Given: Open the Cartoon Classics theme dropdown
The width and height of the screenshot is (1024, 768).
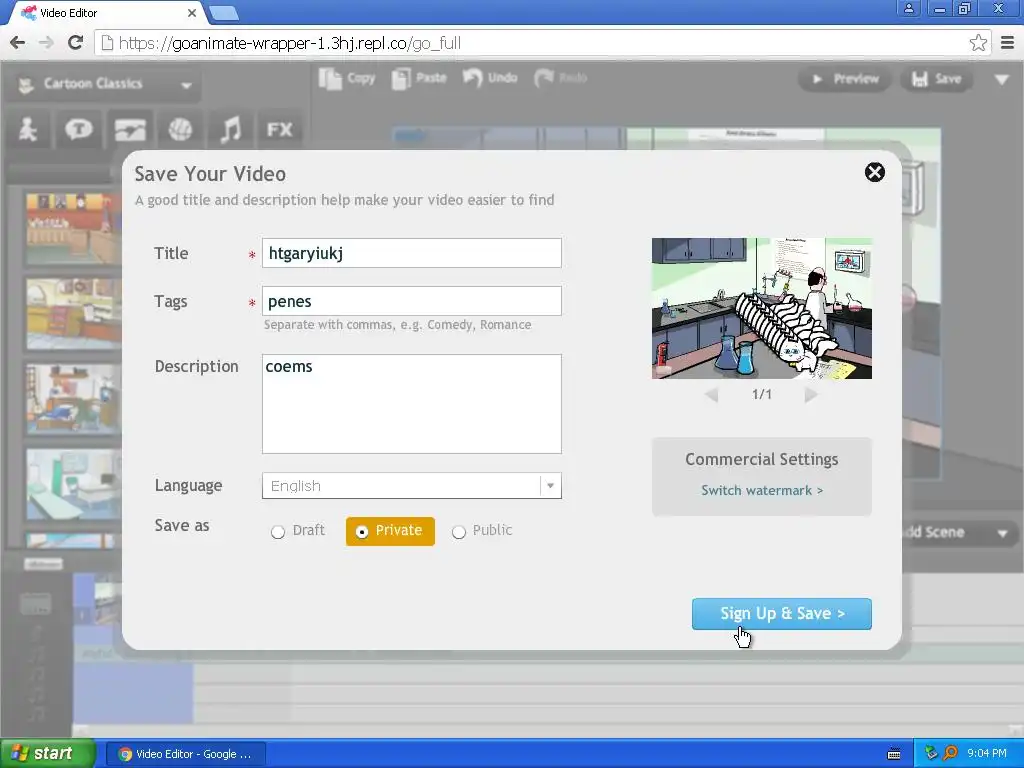Looking at the screenshot, I should 104,84.
